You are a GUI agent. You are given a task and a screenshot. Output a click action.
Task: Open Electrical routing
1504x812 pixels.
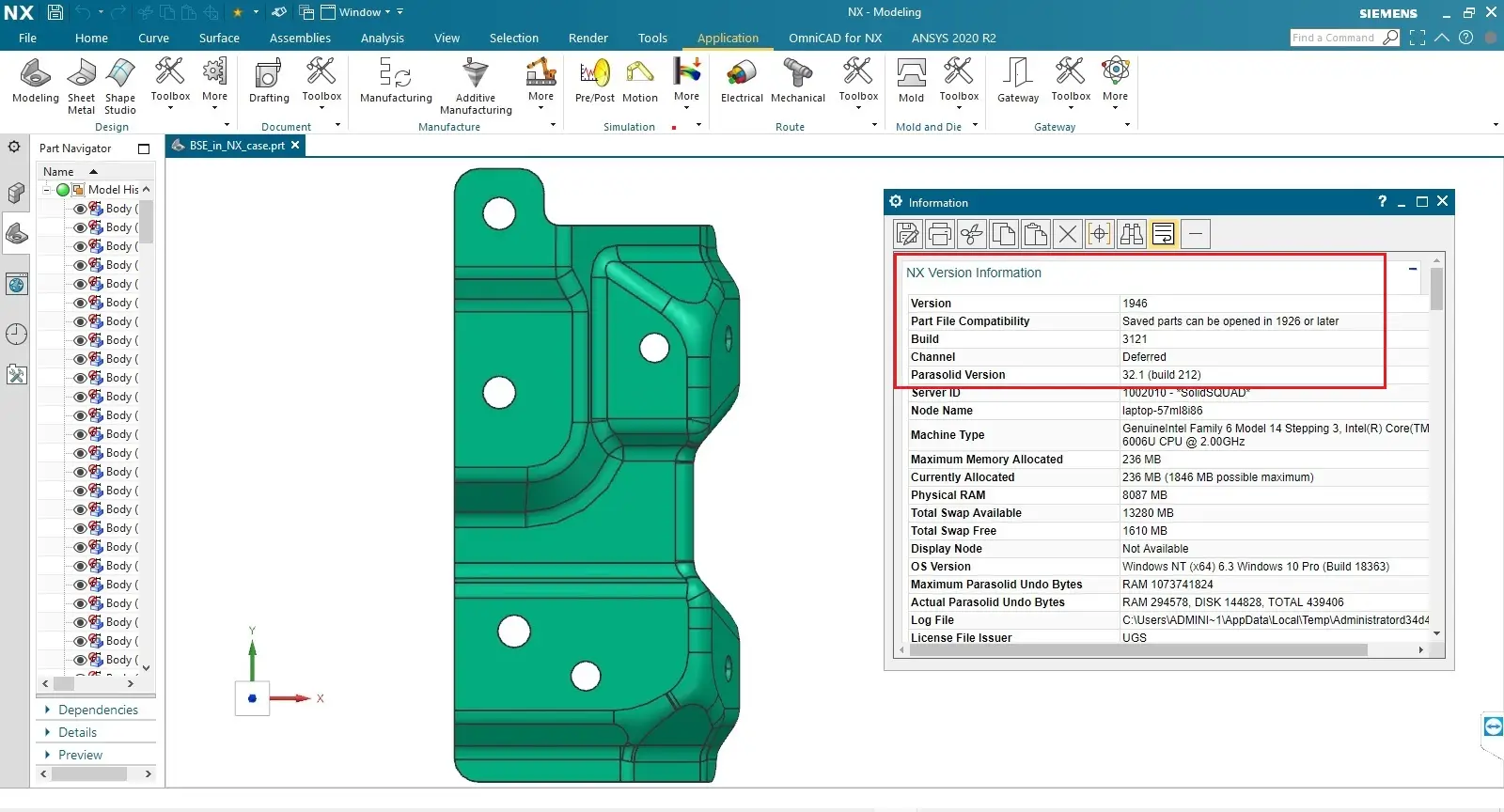click(x=742, y=81)
